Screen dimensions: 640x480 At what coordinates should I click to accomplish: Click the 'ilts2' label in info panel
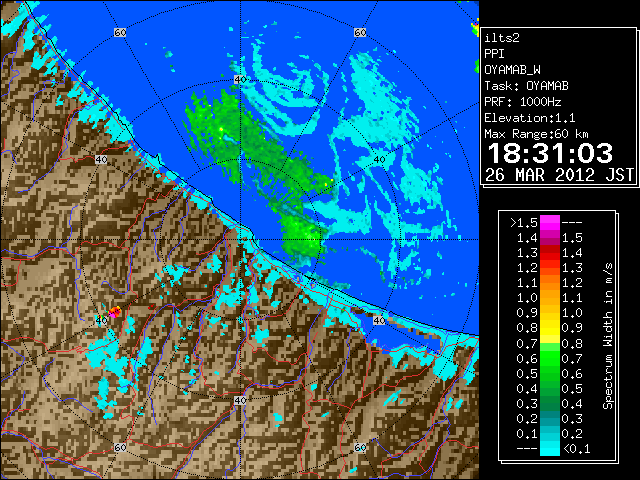(502, 38)
